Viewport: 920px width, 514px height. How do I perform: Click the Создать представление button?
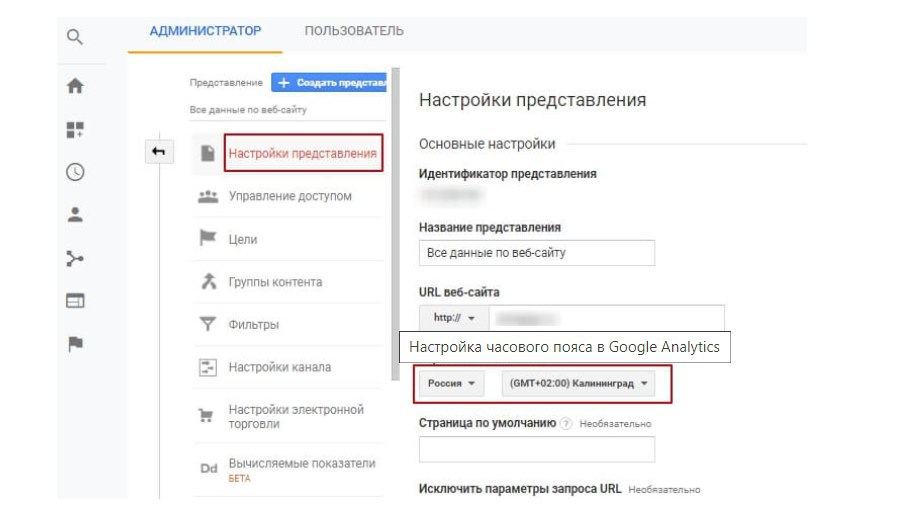[x=330, y=83]
